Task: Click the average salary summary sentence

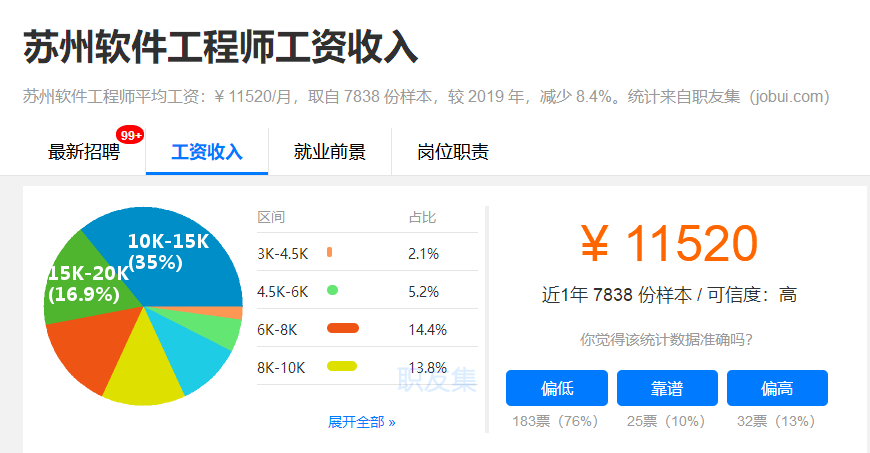Action: pos(426,97)
